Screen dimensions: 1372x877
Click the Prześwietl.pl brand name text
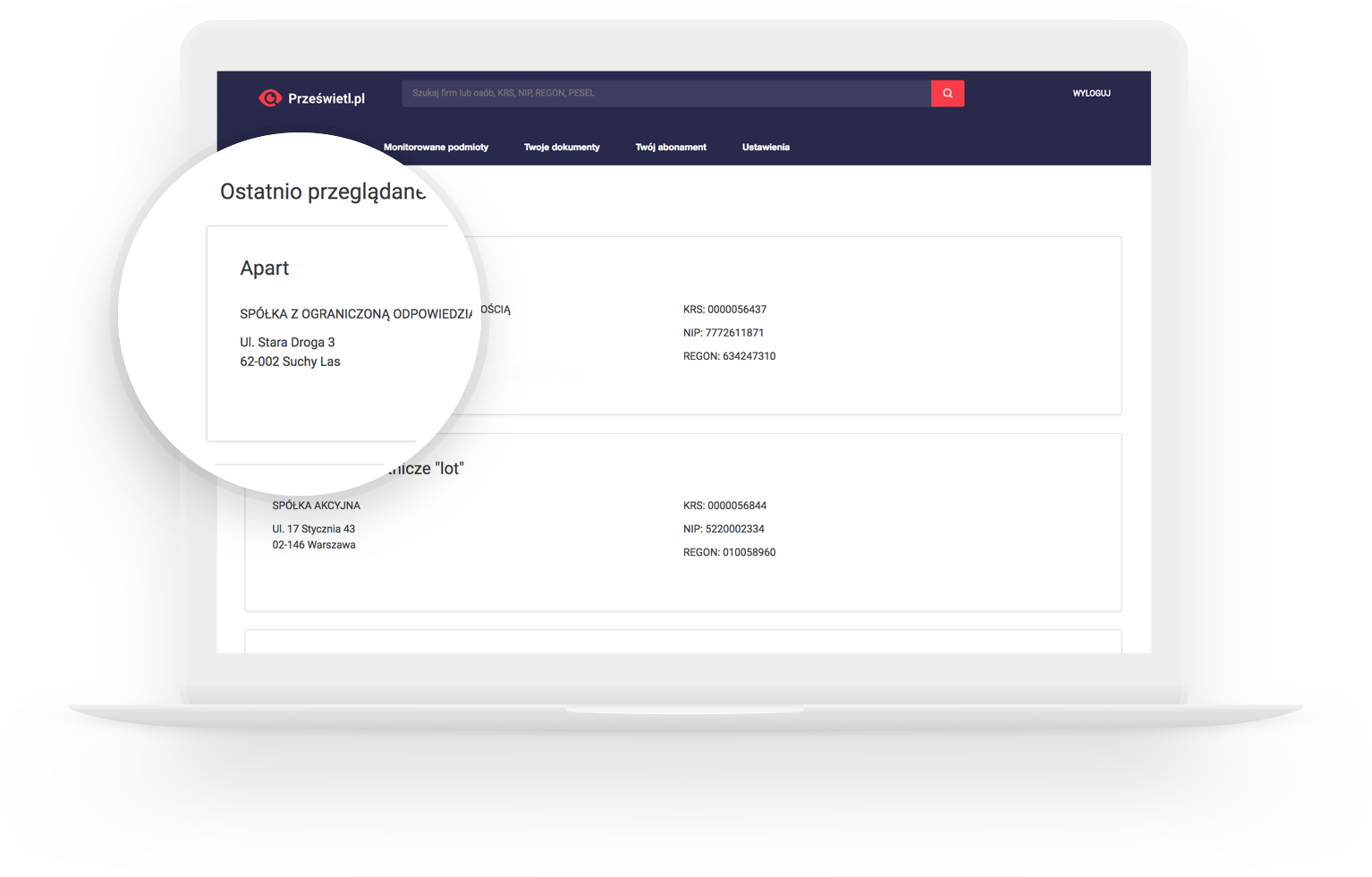point(326,98)
